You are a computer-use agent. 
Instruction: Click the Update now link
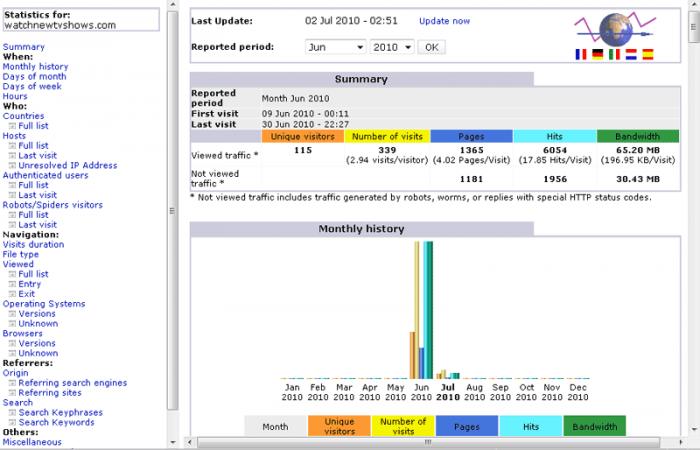coord(444,21)
